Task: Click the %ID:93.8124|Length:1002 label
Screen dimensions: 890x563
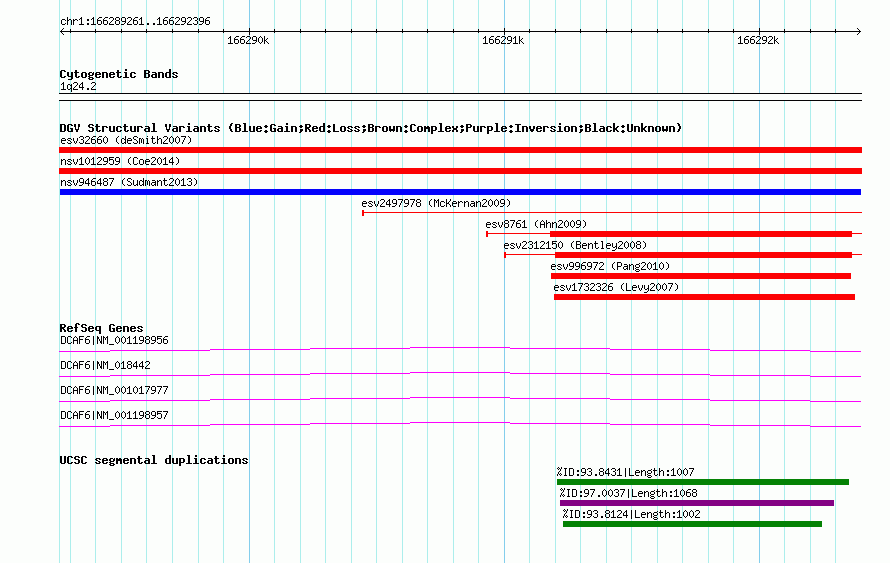Action: (631, 514)
